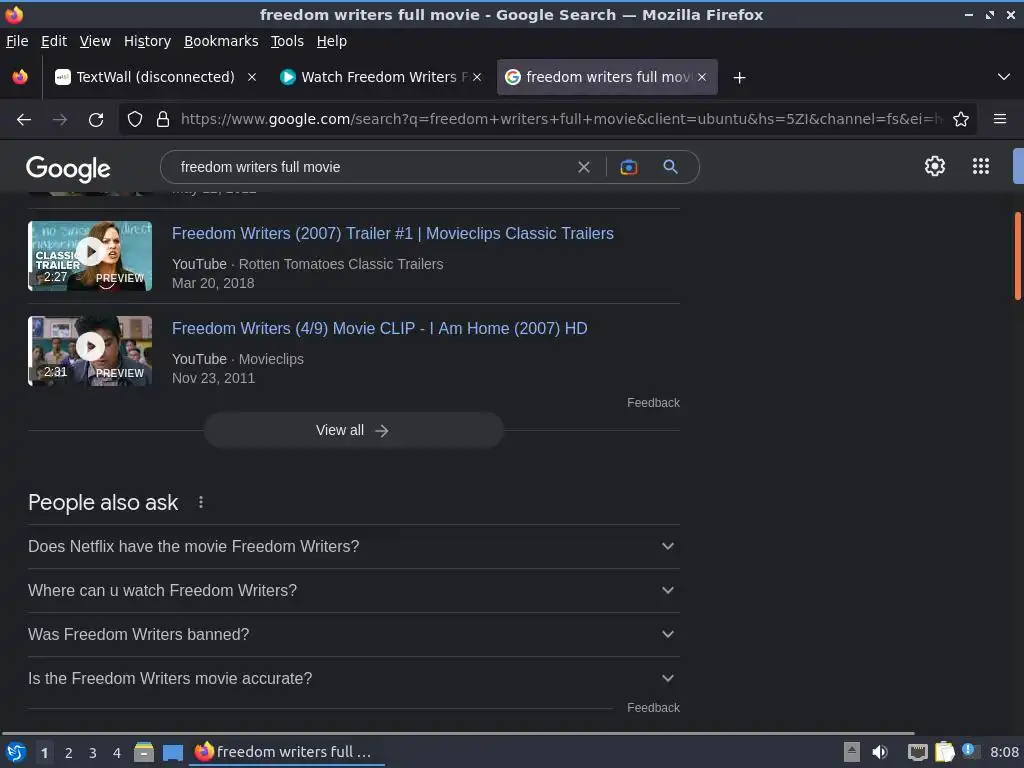Clear the Google search box text
The height and width of the screenshot is (768, 1024).
click(x=584, y=167)
